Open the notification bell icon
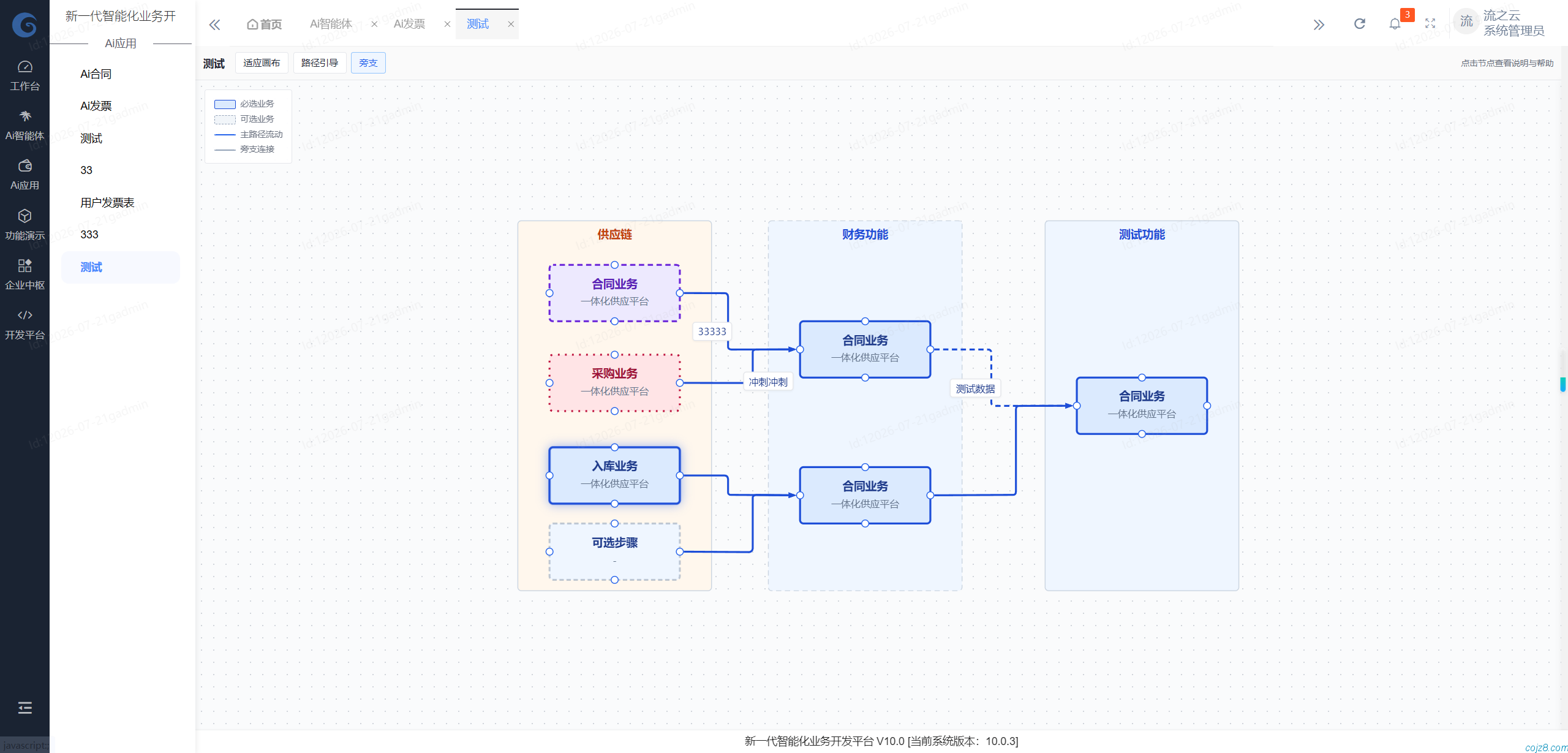The width and height of the screenshot is (1568, 753). click(x=1395, y=24)
